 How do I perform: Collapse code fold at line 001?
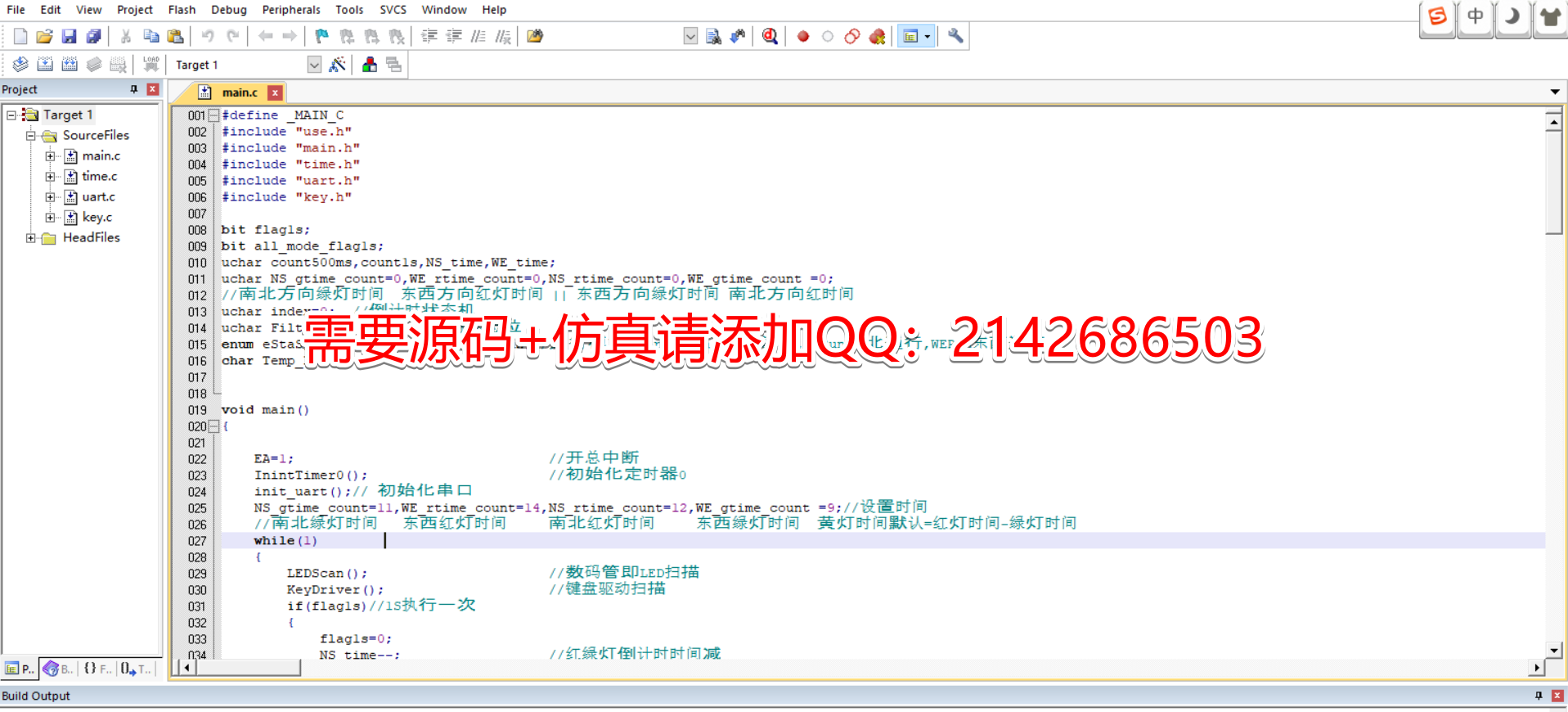[x=213, y=115]
